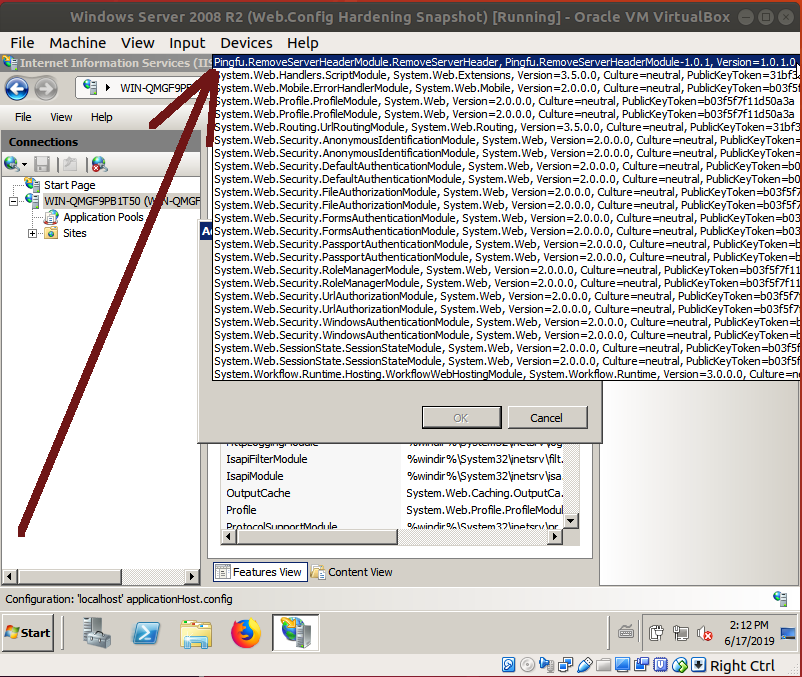Click Connections pane scroll right arrow
The width and height of the screenshot is (802, 677).
coord(192,576)
